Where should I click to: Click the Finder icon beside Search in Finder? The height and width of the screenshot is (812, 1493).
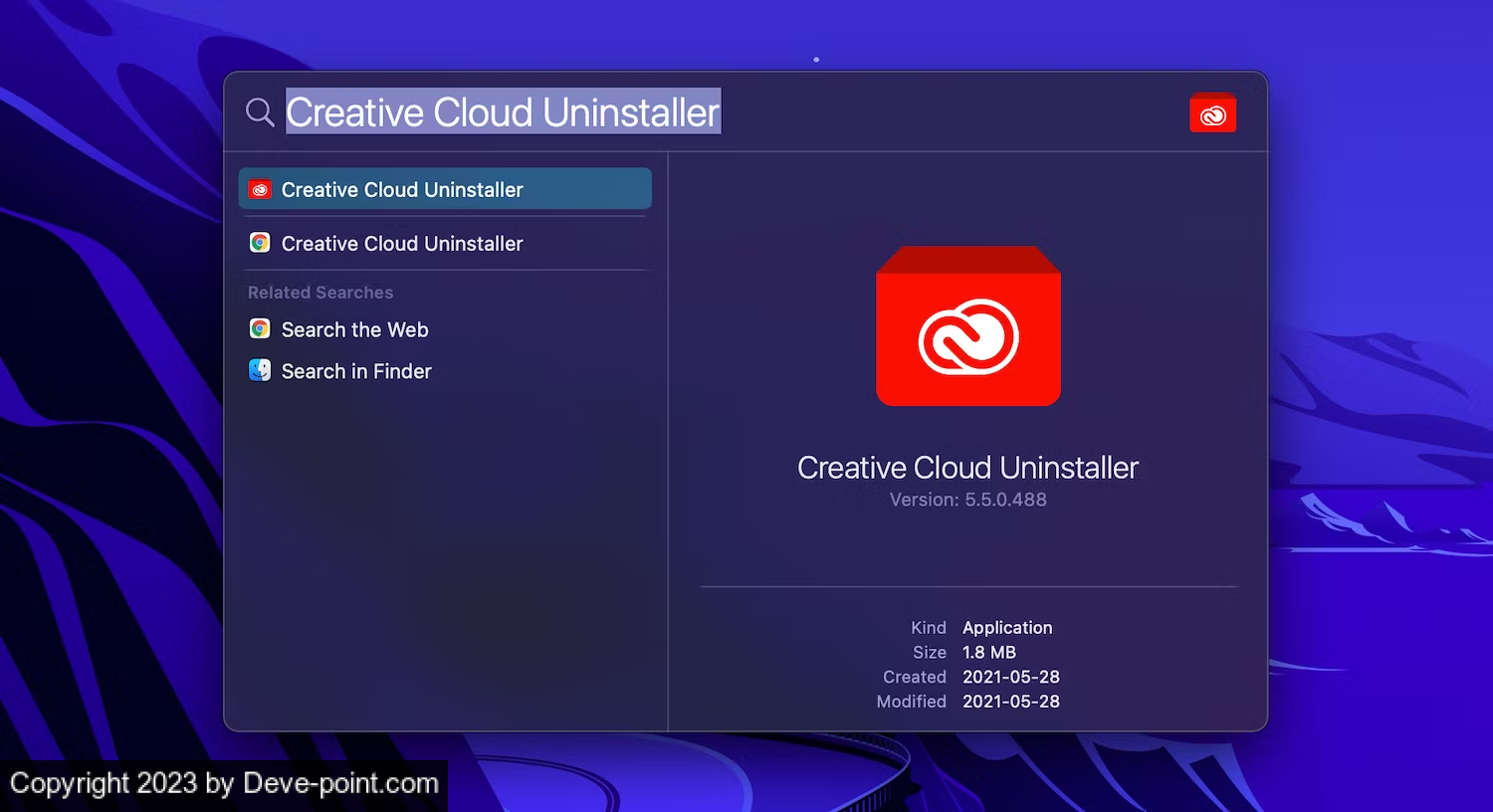tap(260, 370)
